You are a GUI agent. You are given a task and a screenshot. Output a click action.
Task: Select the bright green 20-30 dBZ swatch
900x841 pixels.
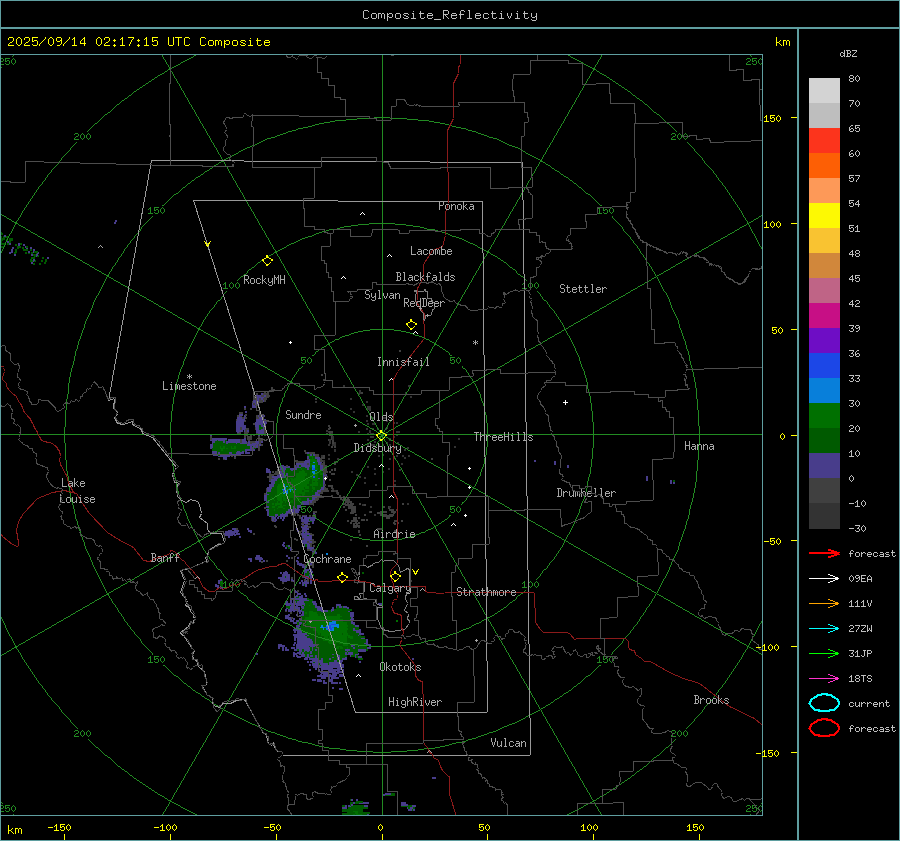(824, 416)
